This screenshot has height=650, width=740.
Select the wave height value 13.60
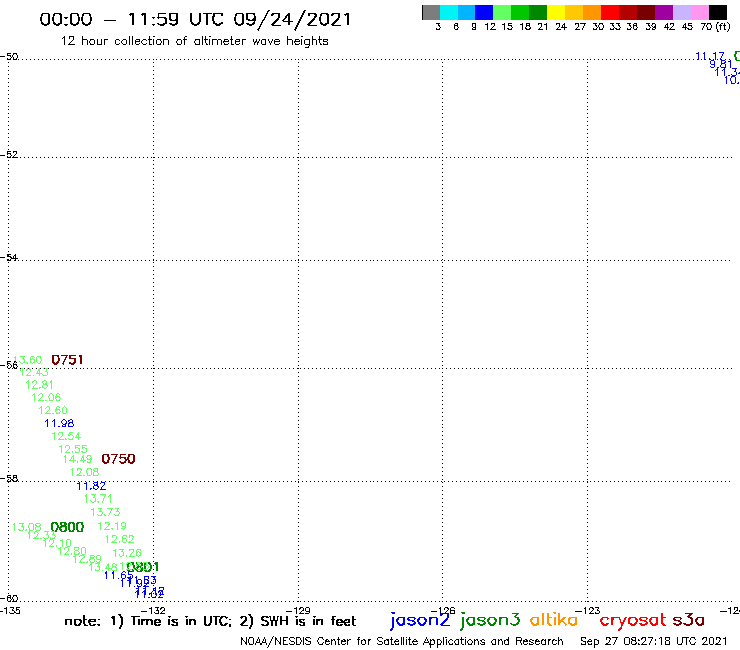click(28, 360)
